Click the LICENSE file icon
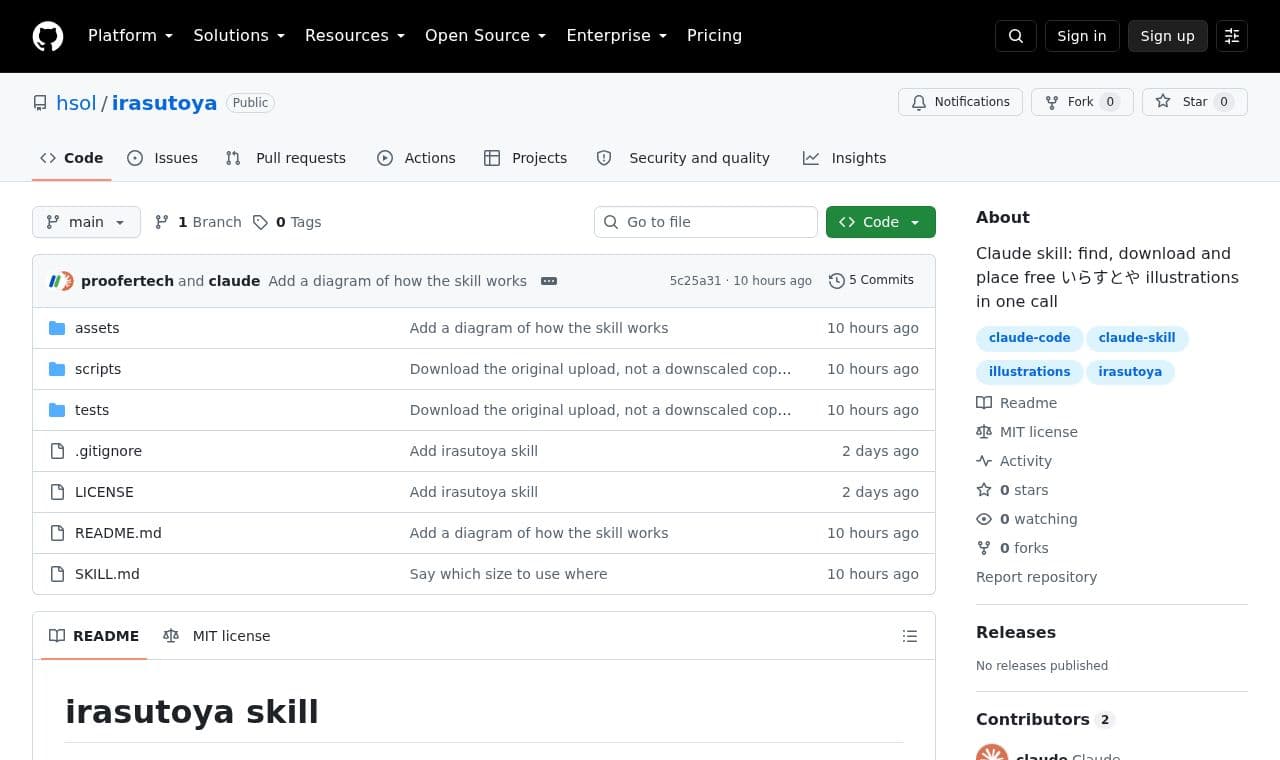Viewport: 1280px width, 760px height. click(57, 492)
